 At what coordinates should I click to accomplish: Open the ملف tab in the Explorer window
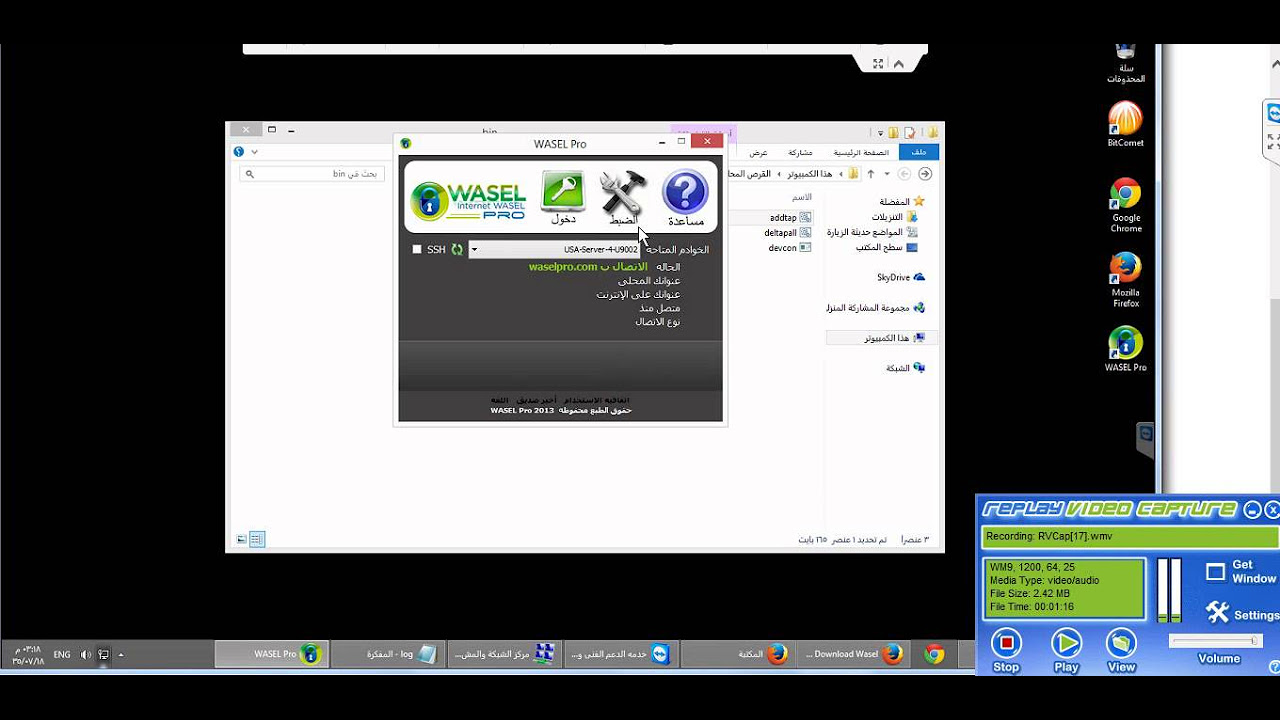(919, 152)
